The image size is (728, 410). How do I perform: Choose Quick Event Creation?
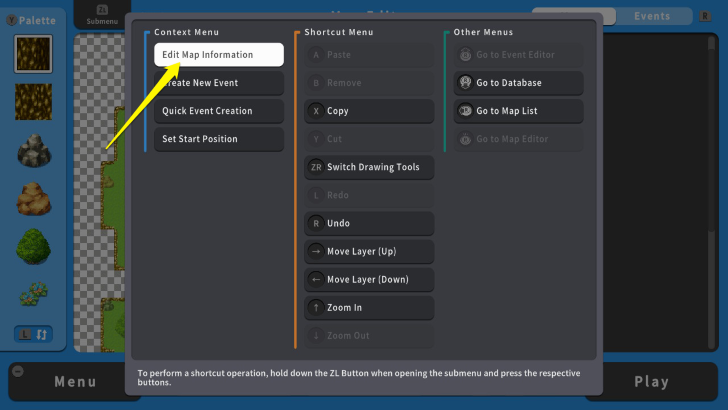(218, 111)
